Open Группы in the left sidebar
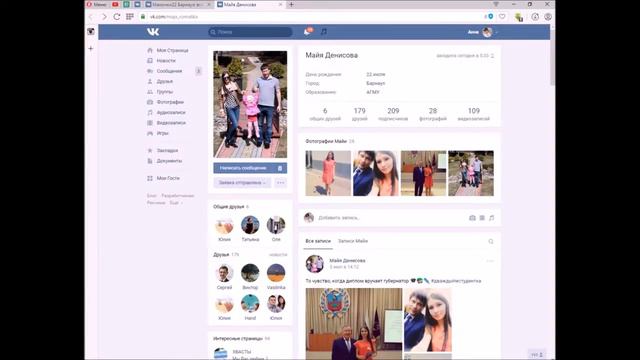Image resolution: width=640 pixels, height=360 pixels. coord(165,92)
